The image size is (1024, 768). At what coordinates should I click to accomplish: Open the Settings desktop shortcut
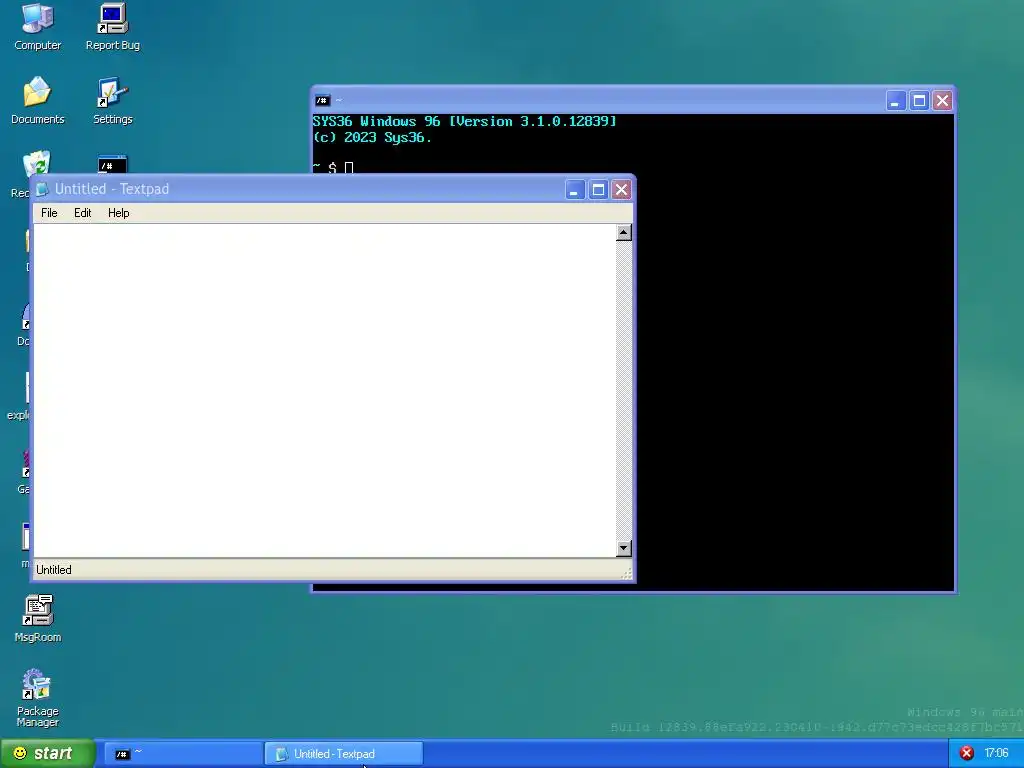pos(112,101)
